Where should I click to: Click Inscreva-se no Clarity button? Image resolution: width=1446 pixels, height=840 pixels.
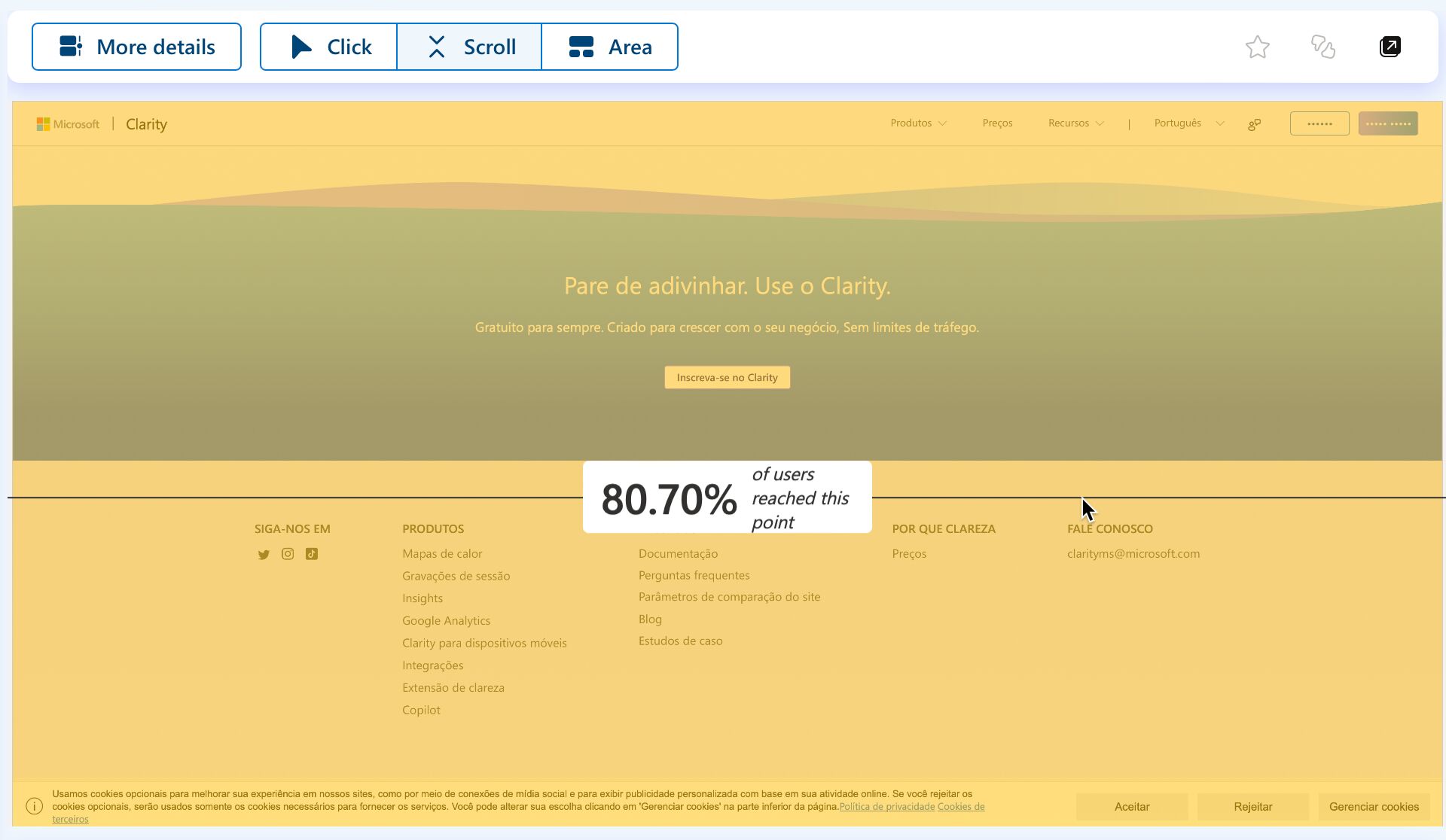click(727, 377)
